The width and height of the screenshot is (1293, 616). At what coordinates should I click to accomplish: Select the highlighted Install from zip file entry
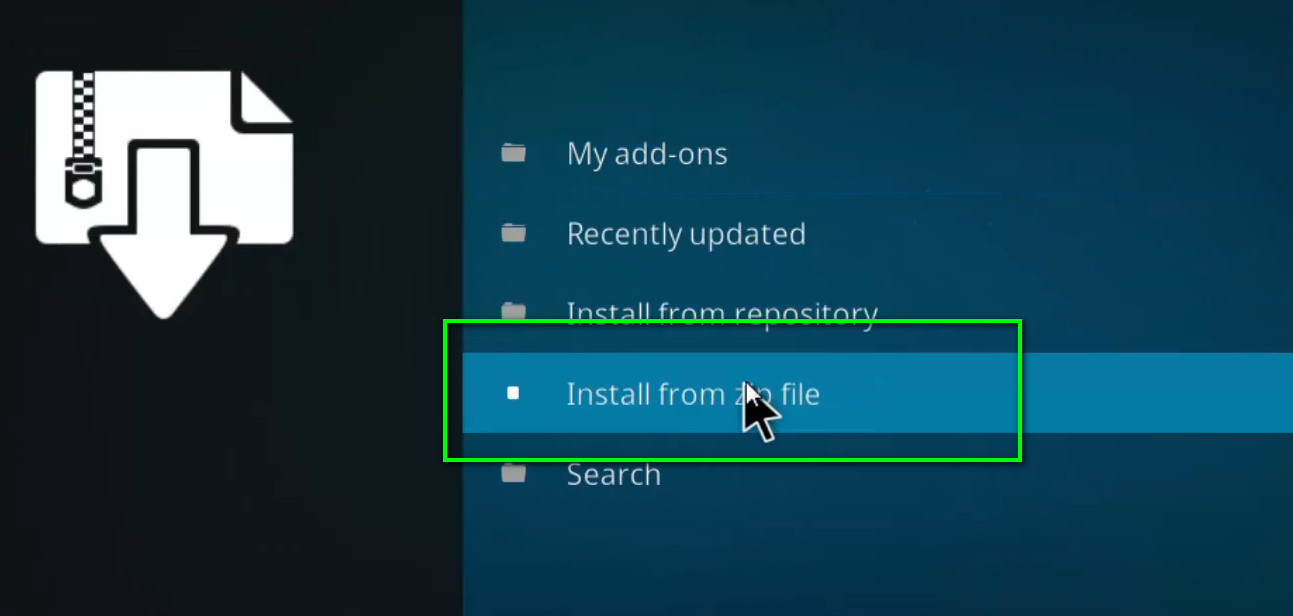(x=693, y=393)
